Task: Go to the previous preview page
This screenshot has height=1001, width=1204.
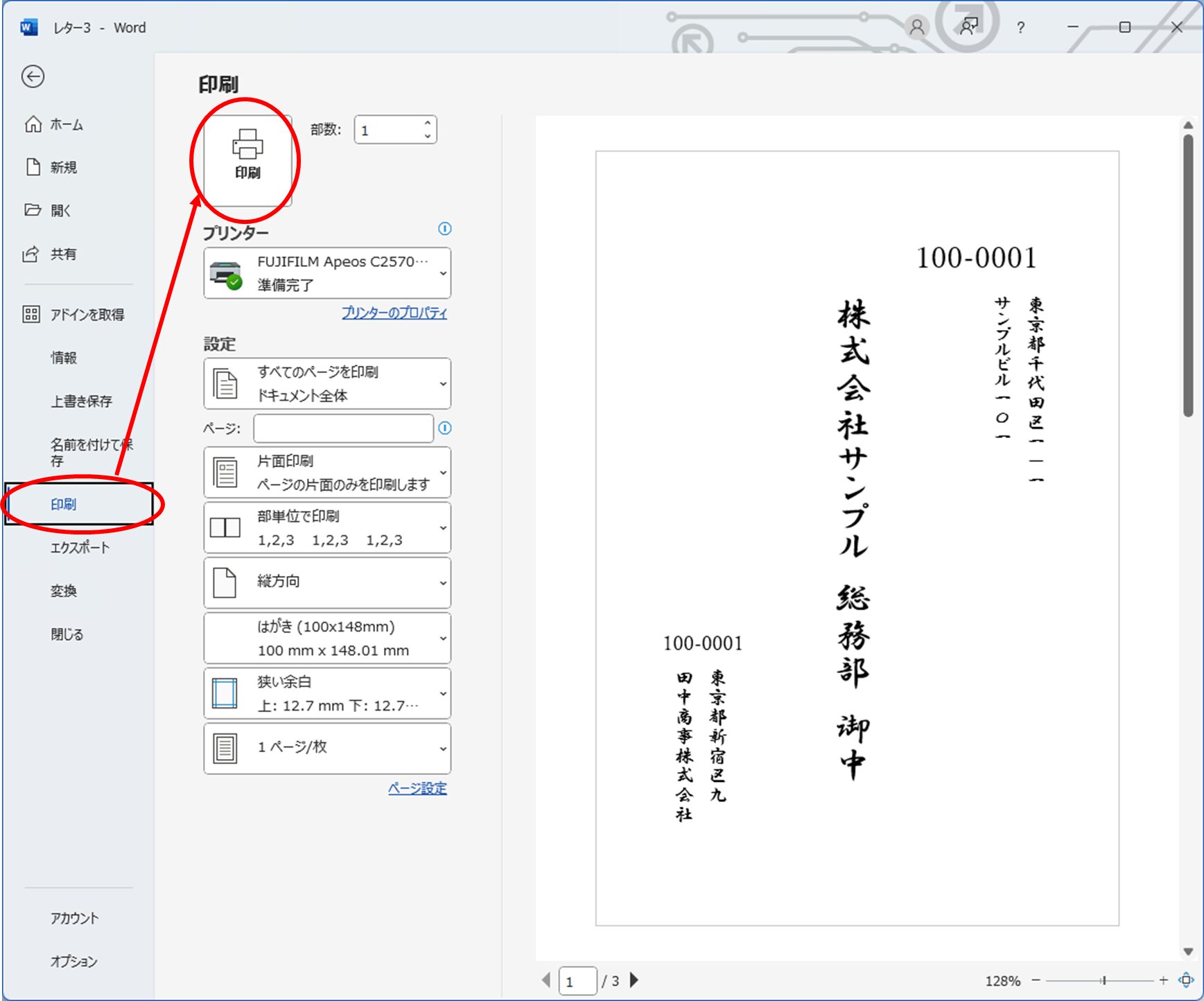Action: [x=546, y=980]
